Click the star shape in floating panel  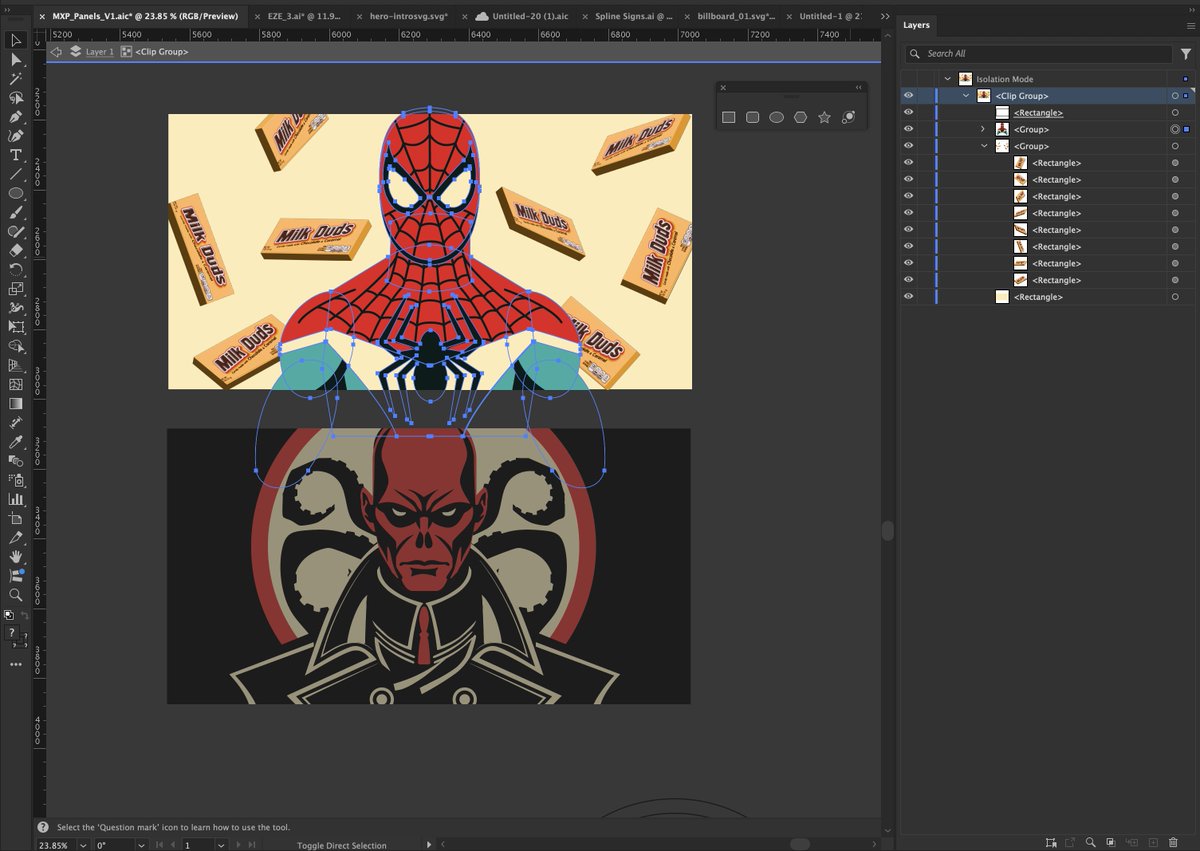824,117
